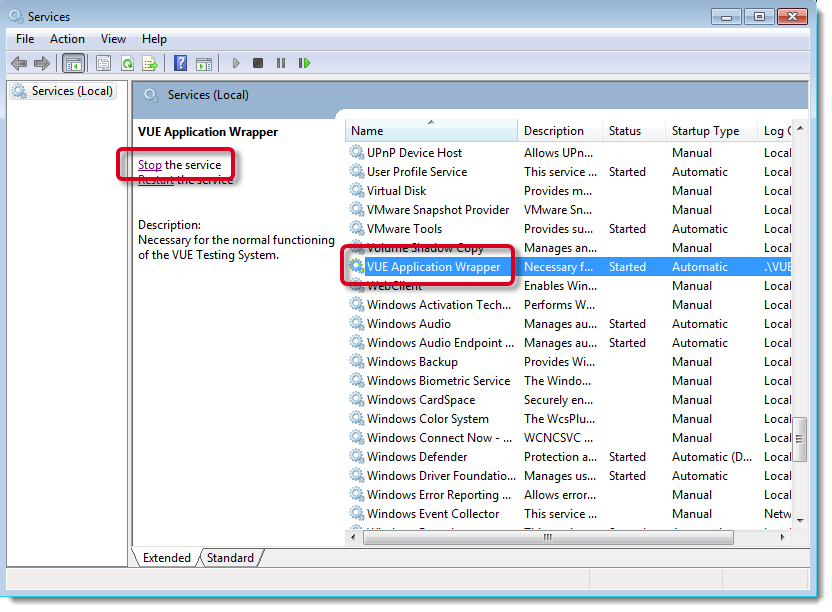Viewport: 832px width, 612px height.
Task: Toggle Show/Hide Console Tree button
Action: click(x=73, y=64)
